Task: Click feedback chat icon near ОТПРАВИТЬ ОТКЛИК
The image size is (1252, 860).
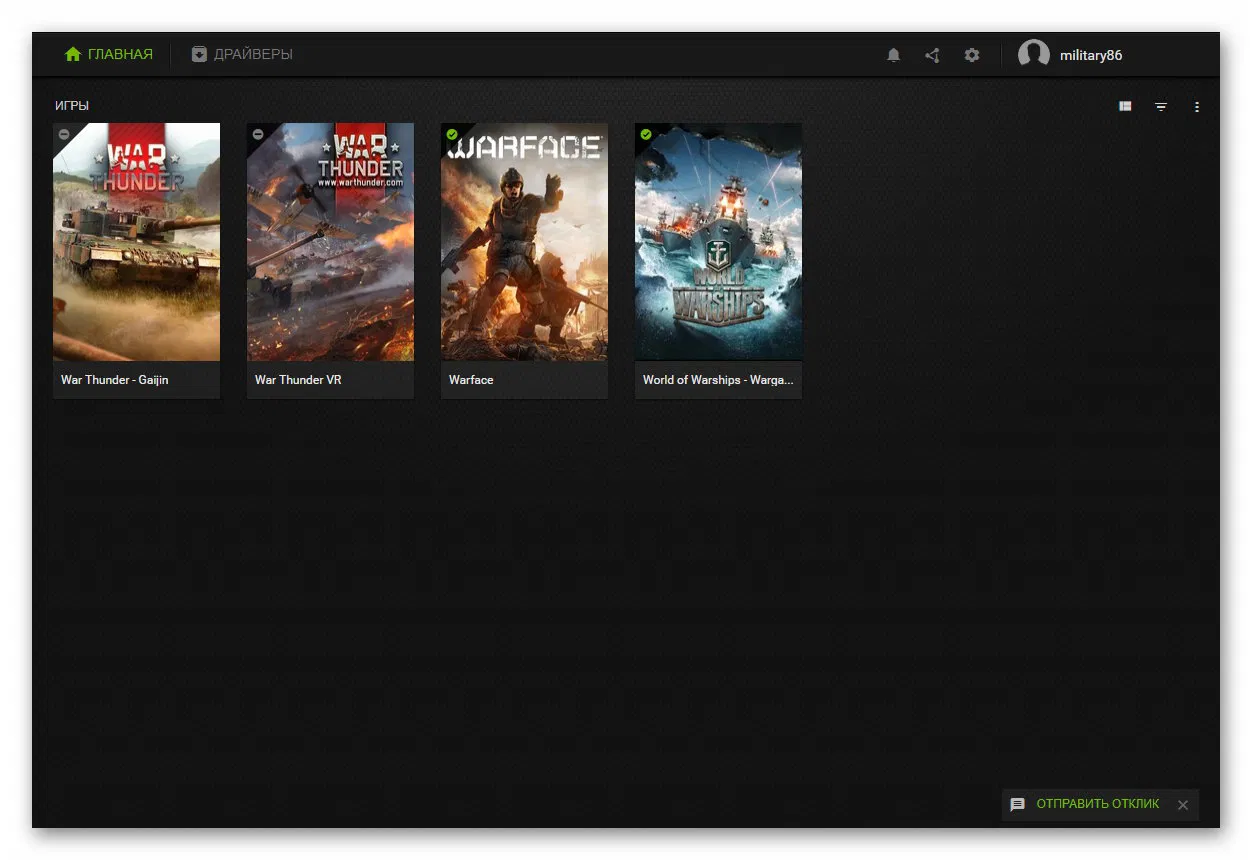Action: click(x=1018, y=804)
